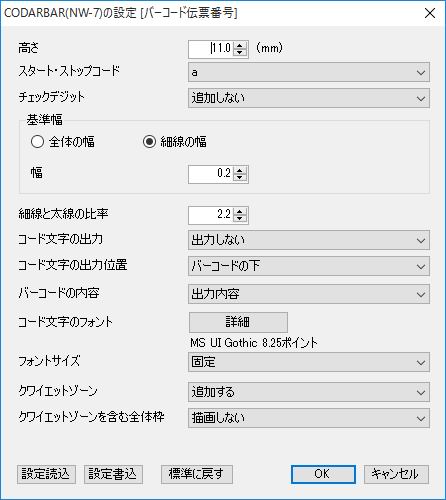Increase the 細線と太線の比率 value
The image size is (446, 500).
point(240,211)
